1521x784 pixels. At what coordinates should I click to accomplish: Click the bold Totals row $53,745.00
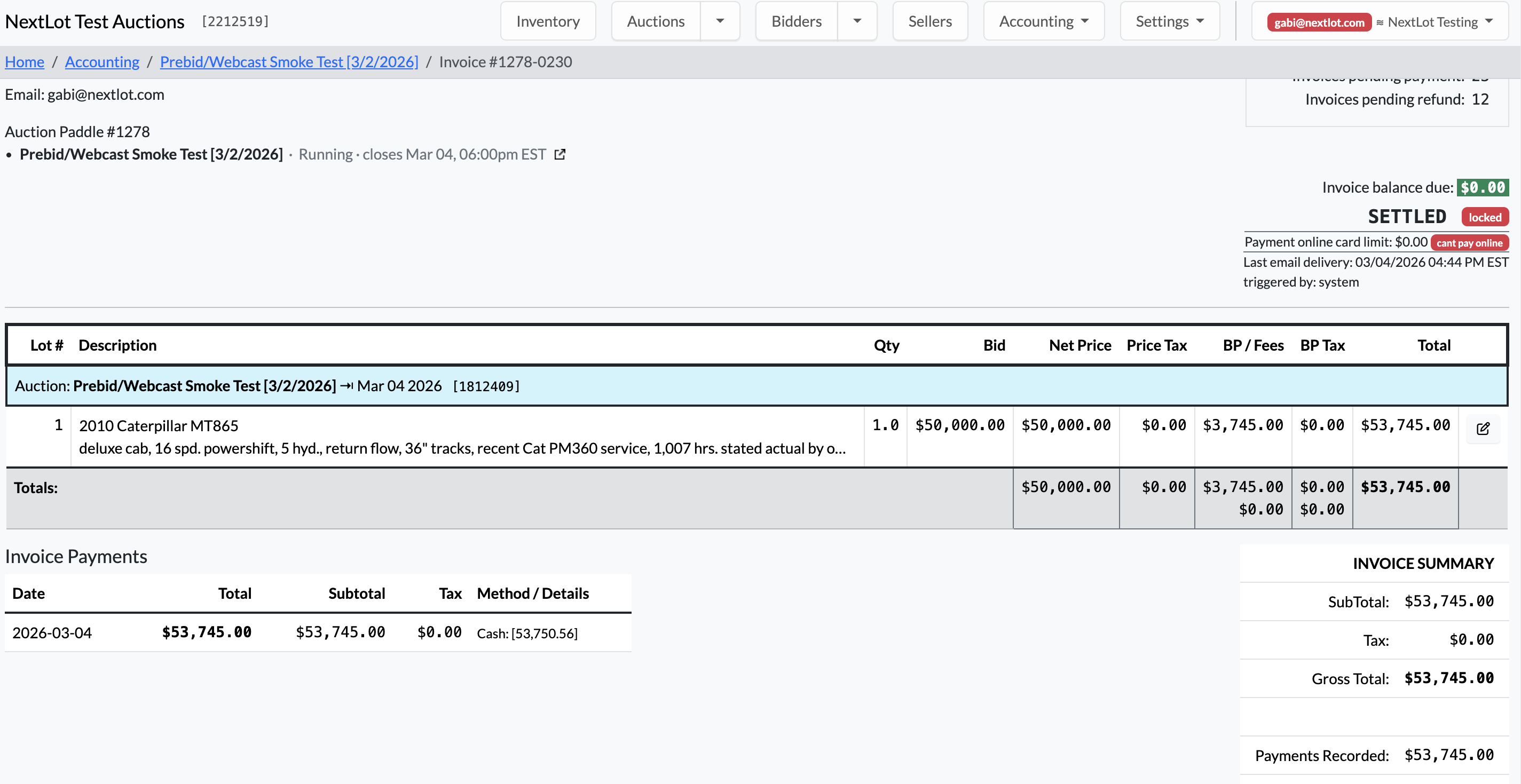pyautogui.click(x=1405, y=487)
